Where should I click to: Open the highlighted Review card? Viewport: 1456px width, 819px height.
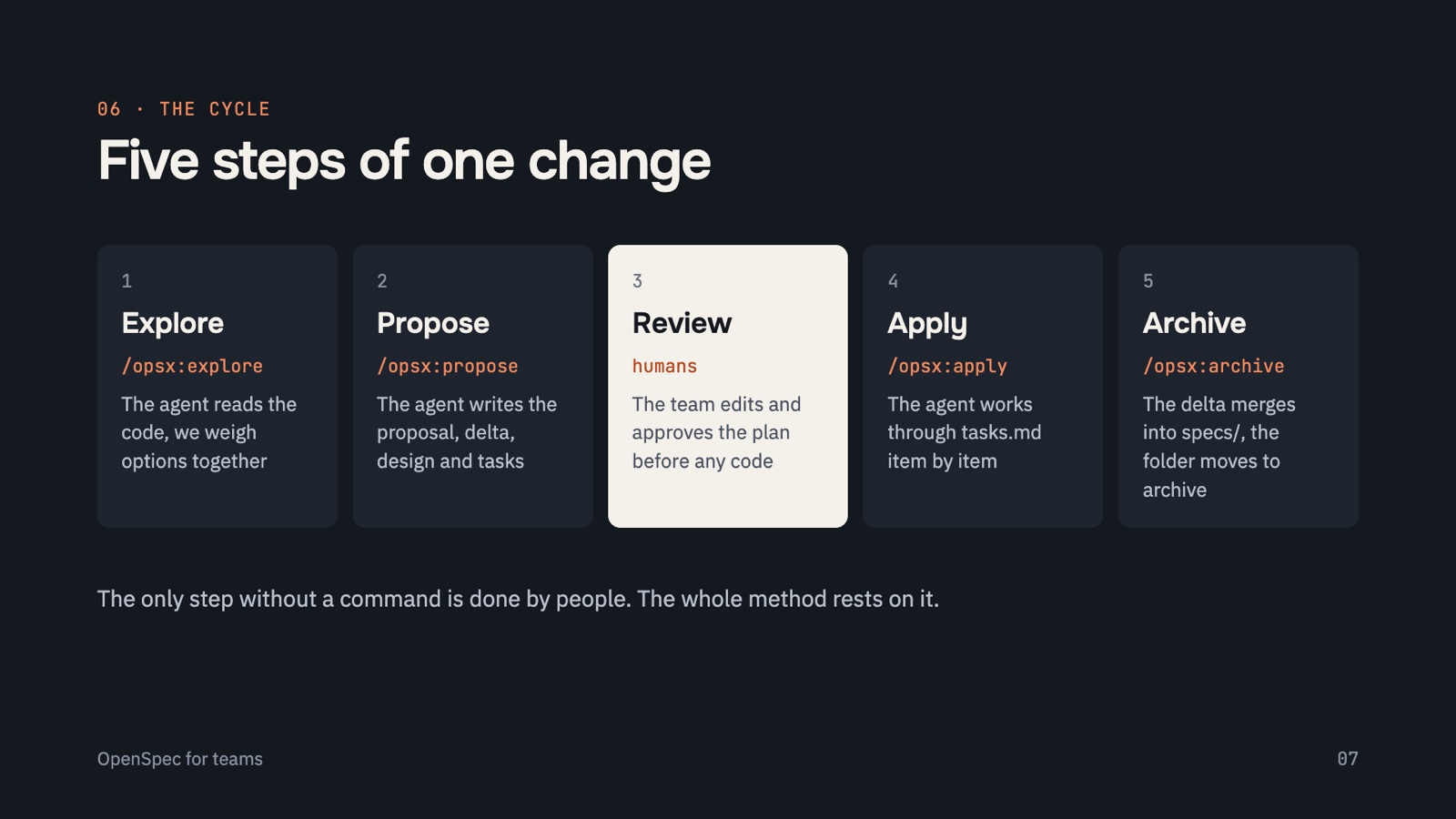pos(728,386)
